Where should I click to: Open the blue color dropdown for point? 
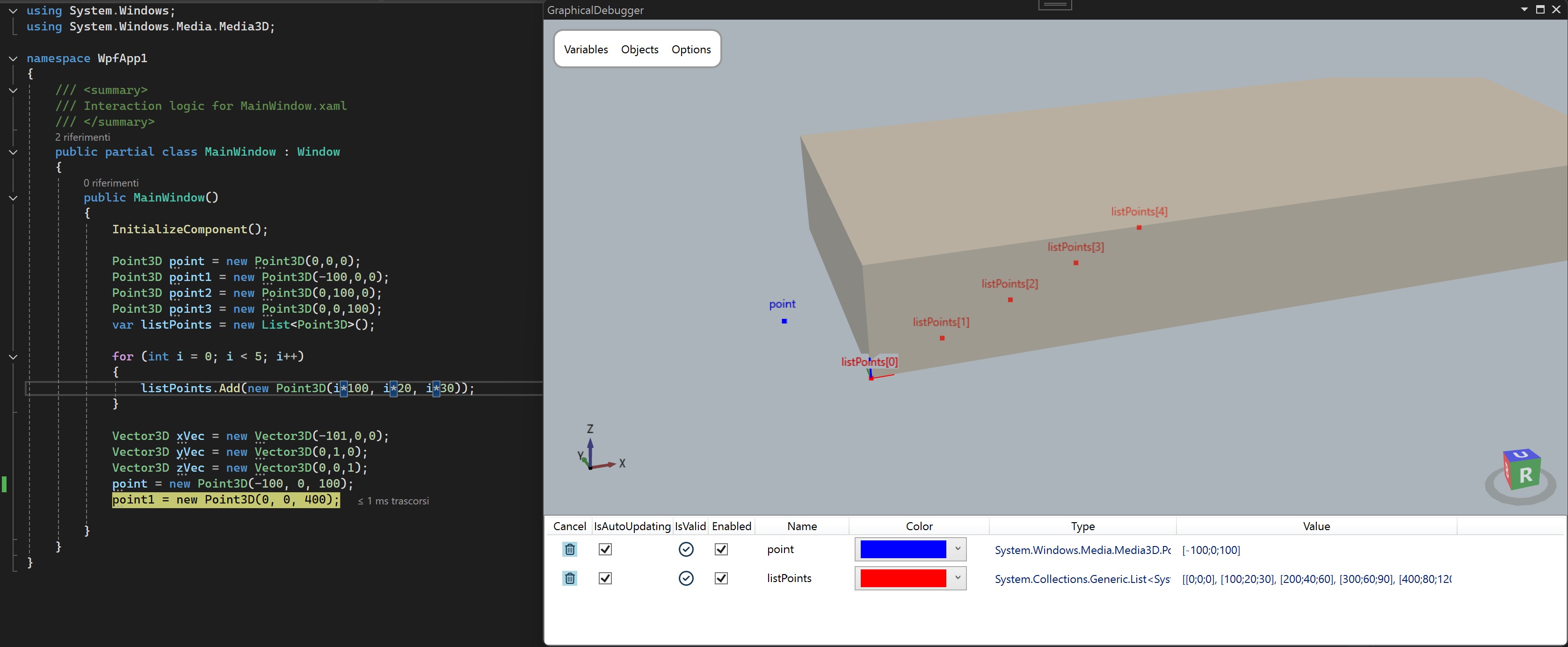[958, 549]
